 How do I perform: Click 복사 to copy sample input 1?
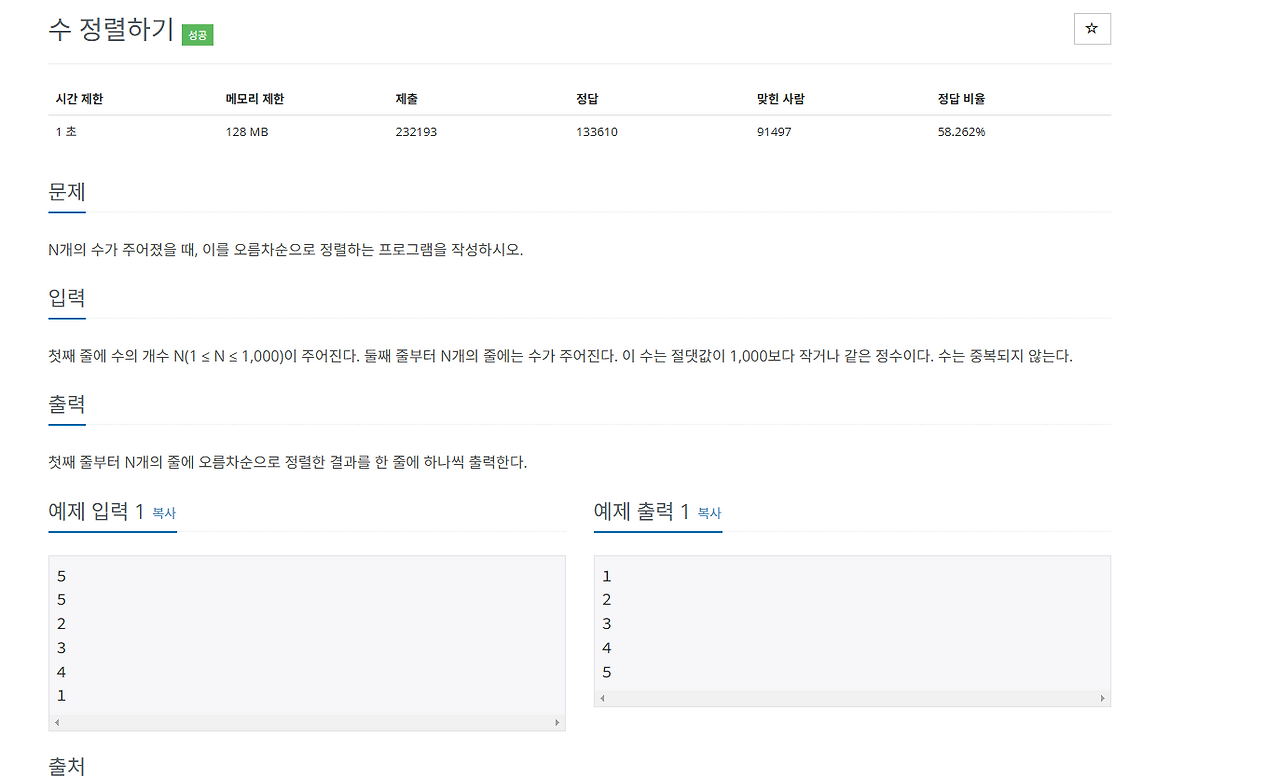point(166,514)
